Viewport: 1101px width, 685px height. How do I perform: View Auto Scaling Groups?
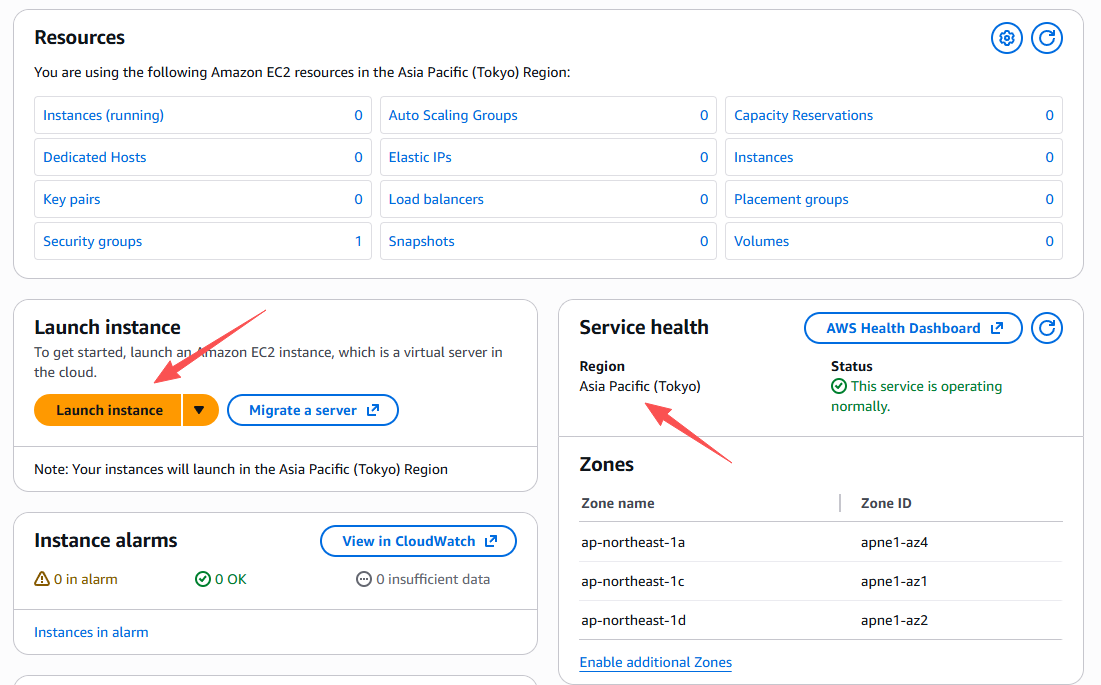coord(453,115)
